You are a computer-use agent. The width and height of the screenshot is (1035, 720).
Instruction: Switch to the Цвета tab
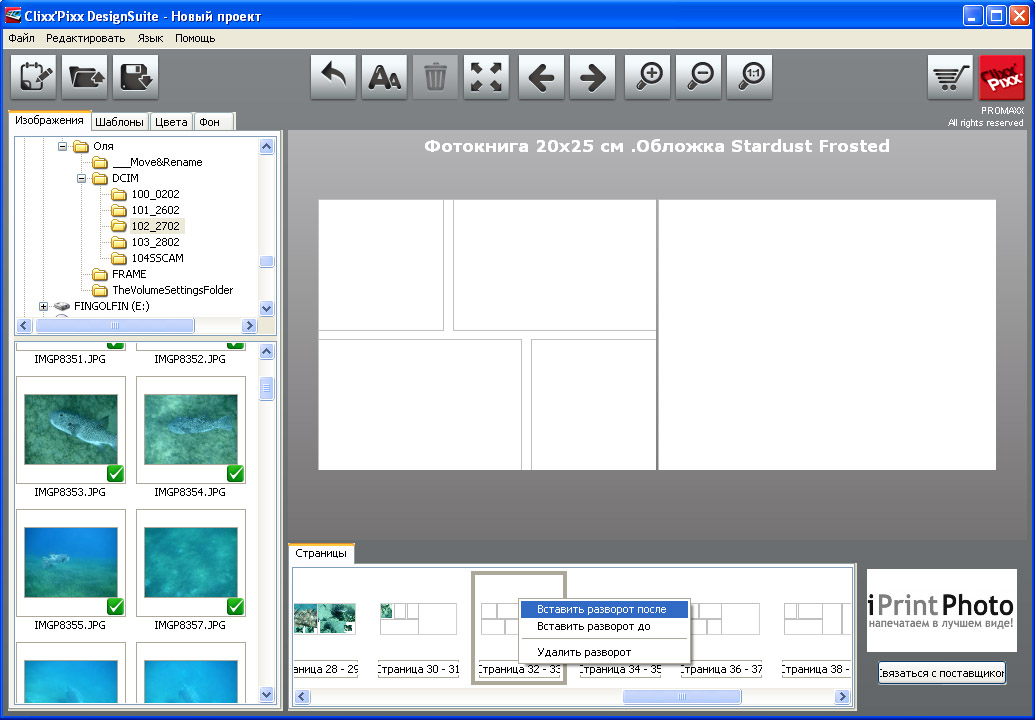pos(172,122)
